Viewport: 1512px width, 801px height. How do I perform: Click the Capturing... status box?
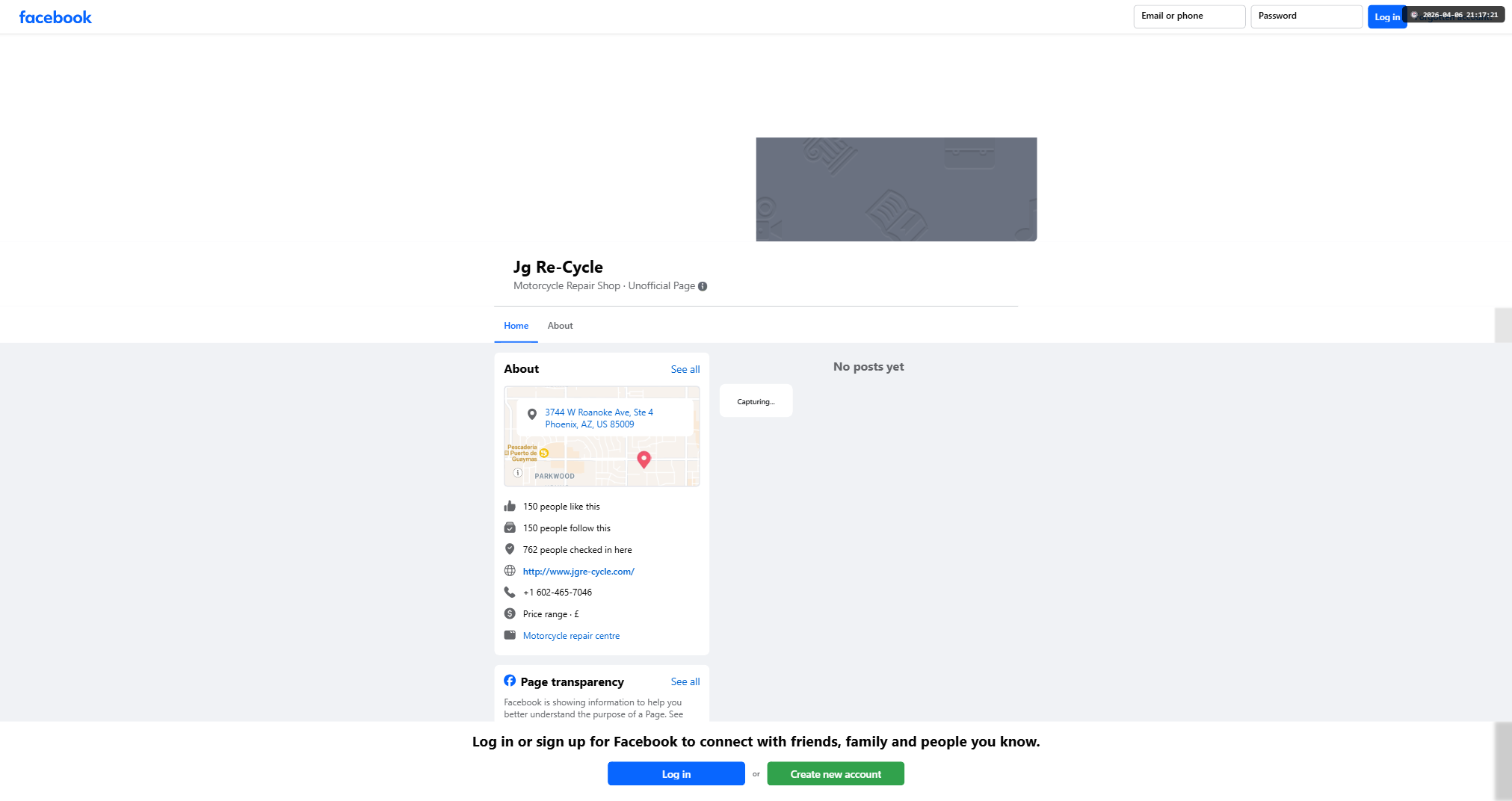click(756, 401)
